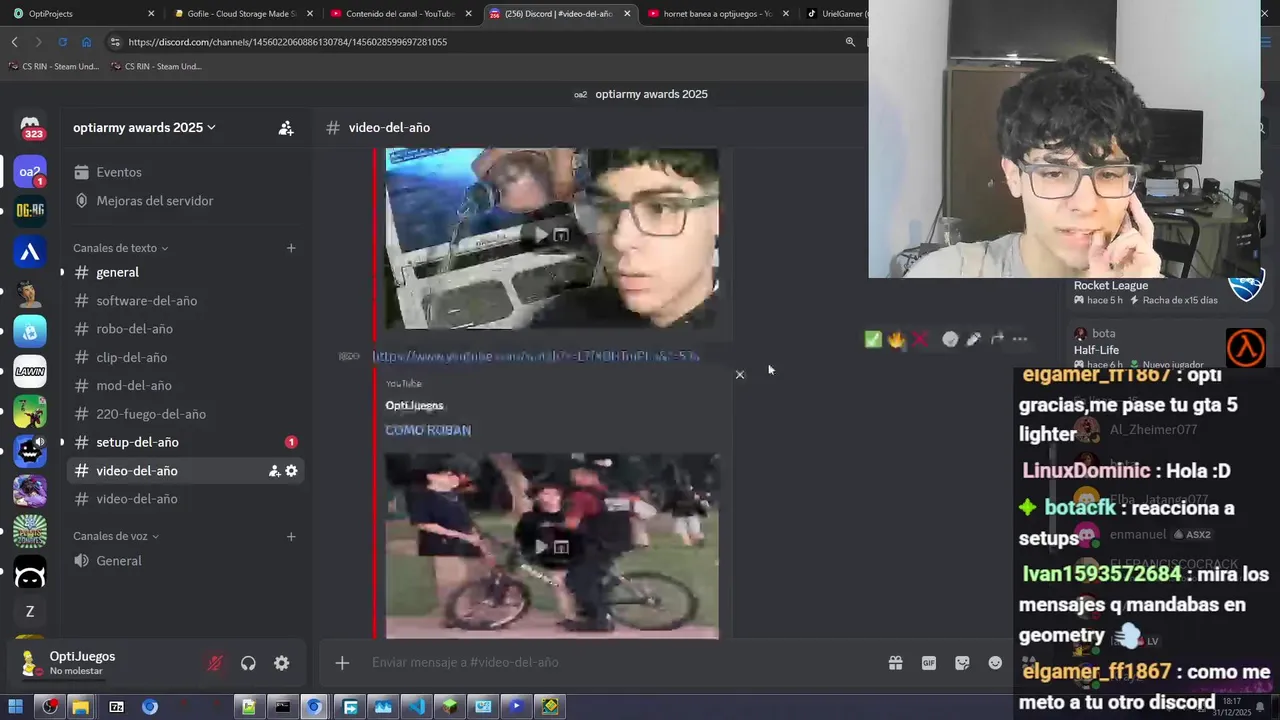1280x720 pixels.
Task: Open Visual Studio Code from taskbar
Action: (x=416, y=707)
